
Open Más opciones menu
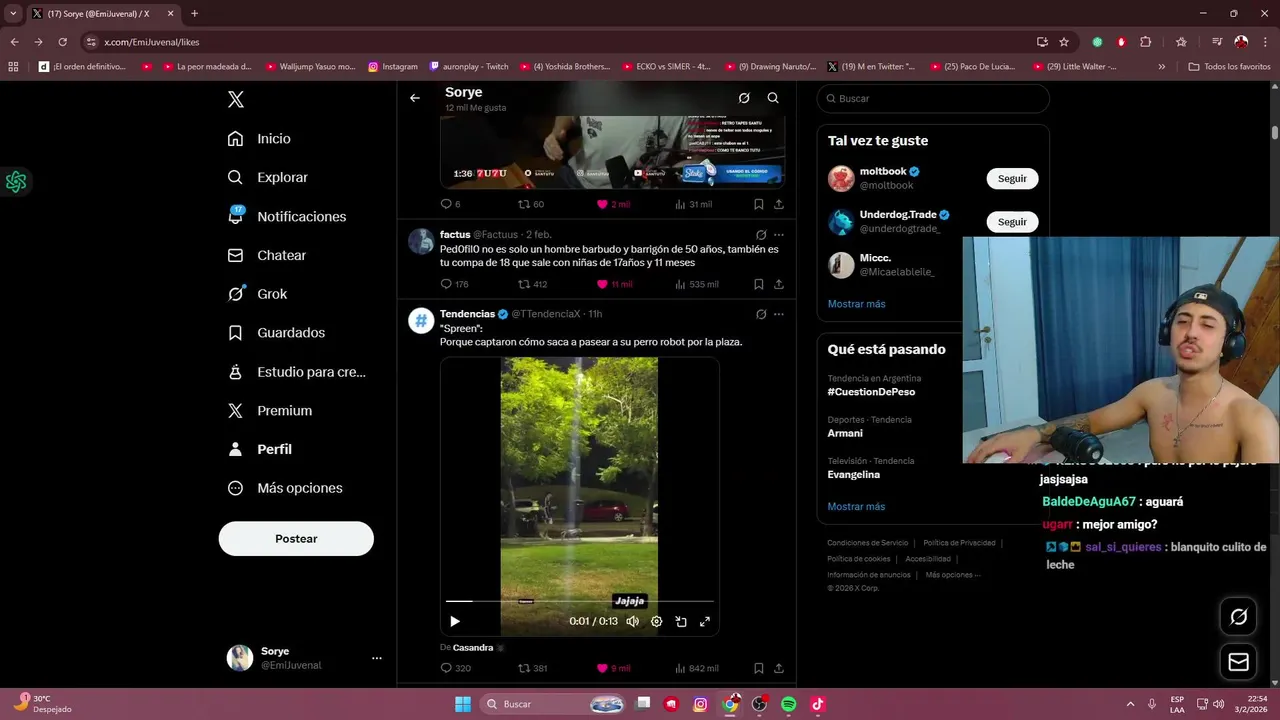(x=284, y=488)
